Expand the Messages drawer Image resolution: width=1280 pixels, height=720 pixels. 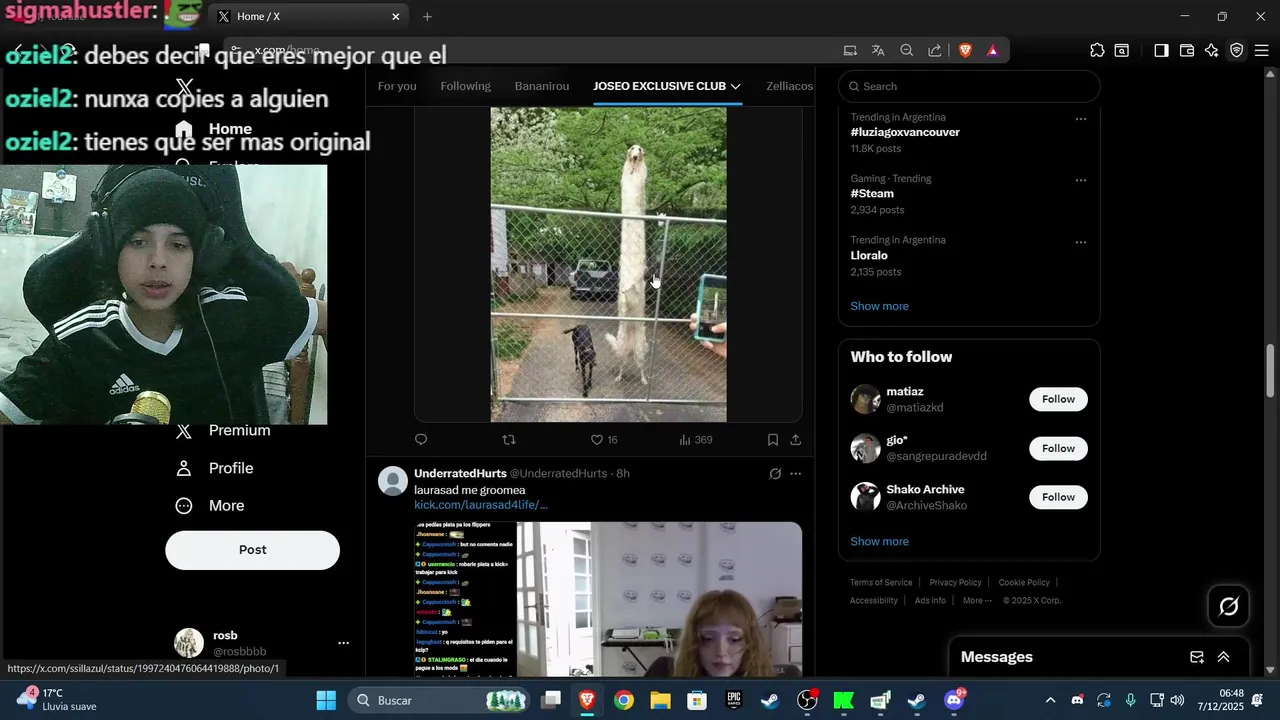tap(1223, 657)
